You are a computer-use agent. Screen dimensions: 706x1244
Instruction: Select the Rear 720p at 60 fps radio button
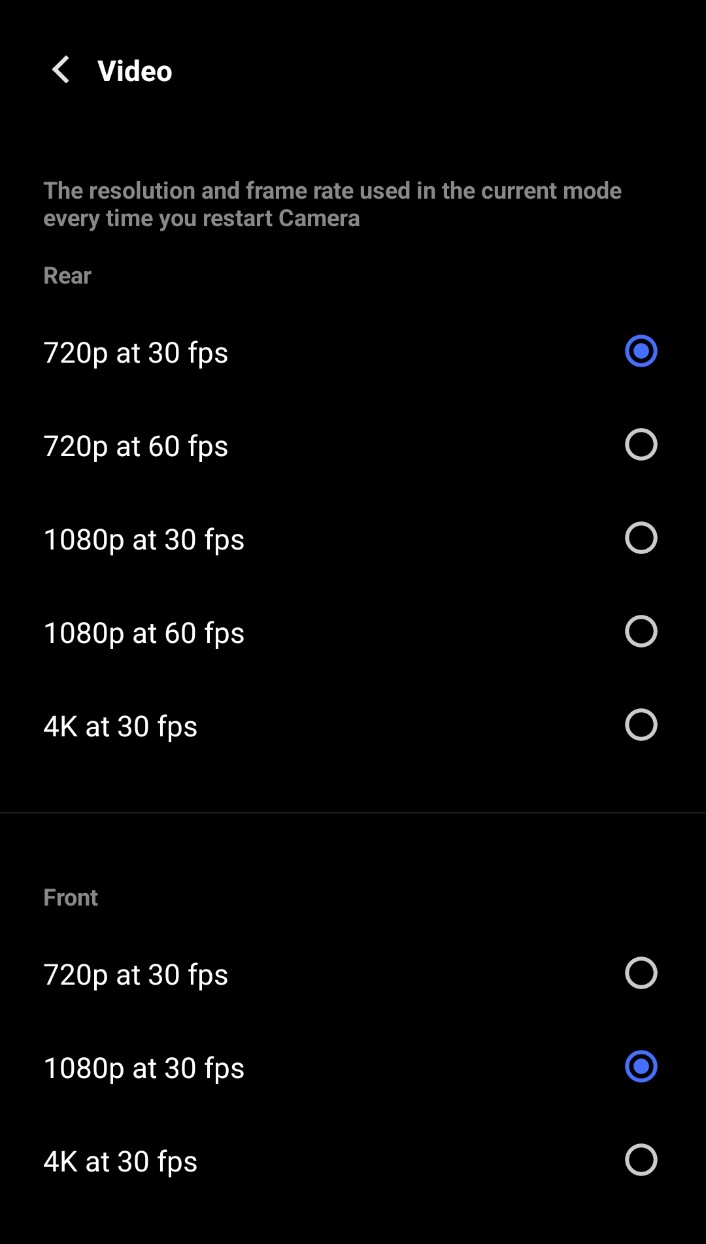coord(640,445)
